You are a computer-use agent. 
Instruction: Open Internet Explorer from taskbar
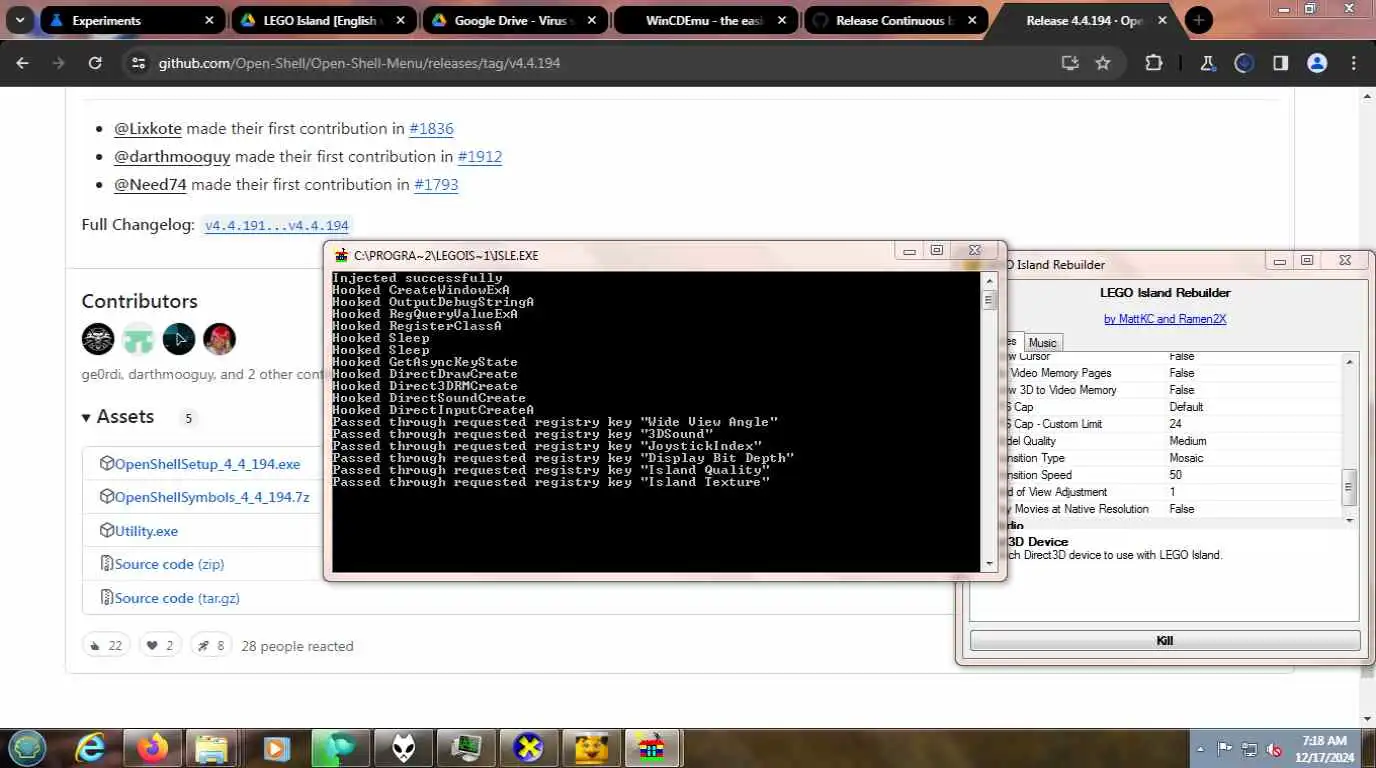coord(92,748)
